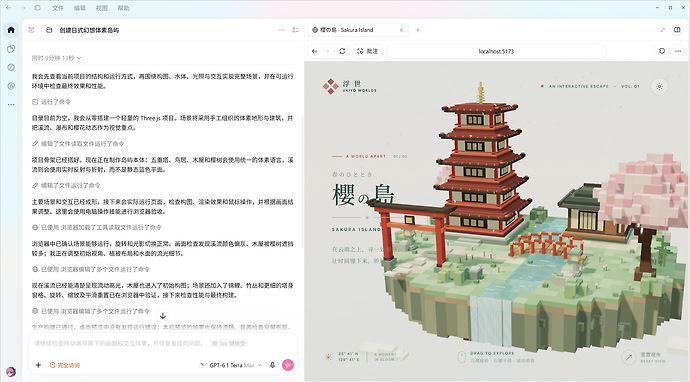
Task: Click the DRAG TO EXPLORE label
Action: 492,353
